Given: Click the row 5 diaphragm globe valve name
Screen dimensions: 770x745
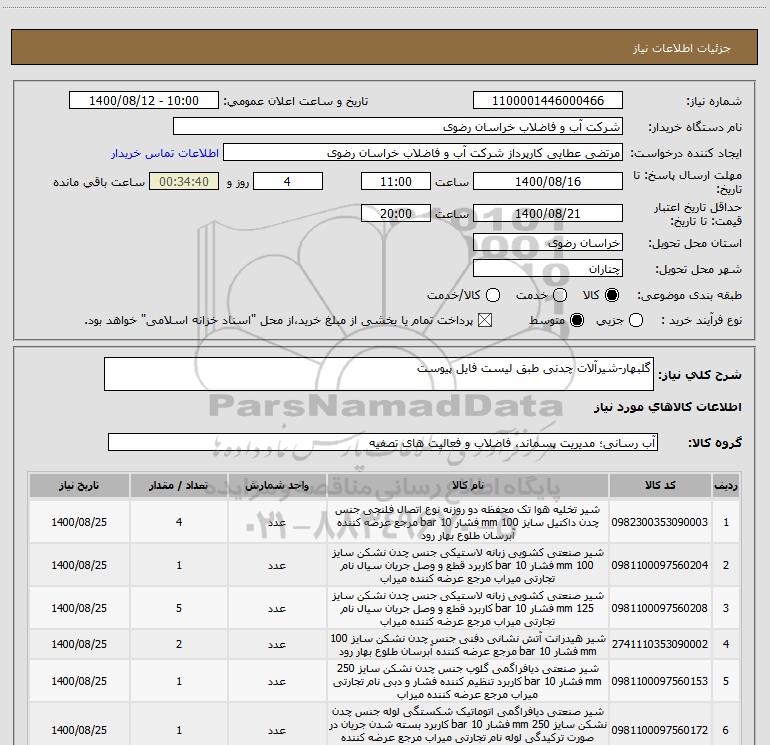Looking at the screenshot, I should (x=468, y=681).
